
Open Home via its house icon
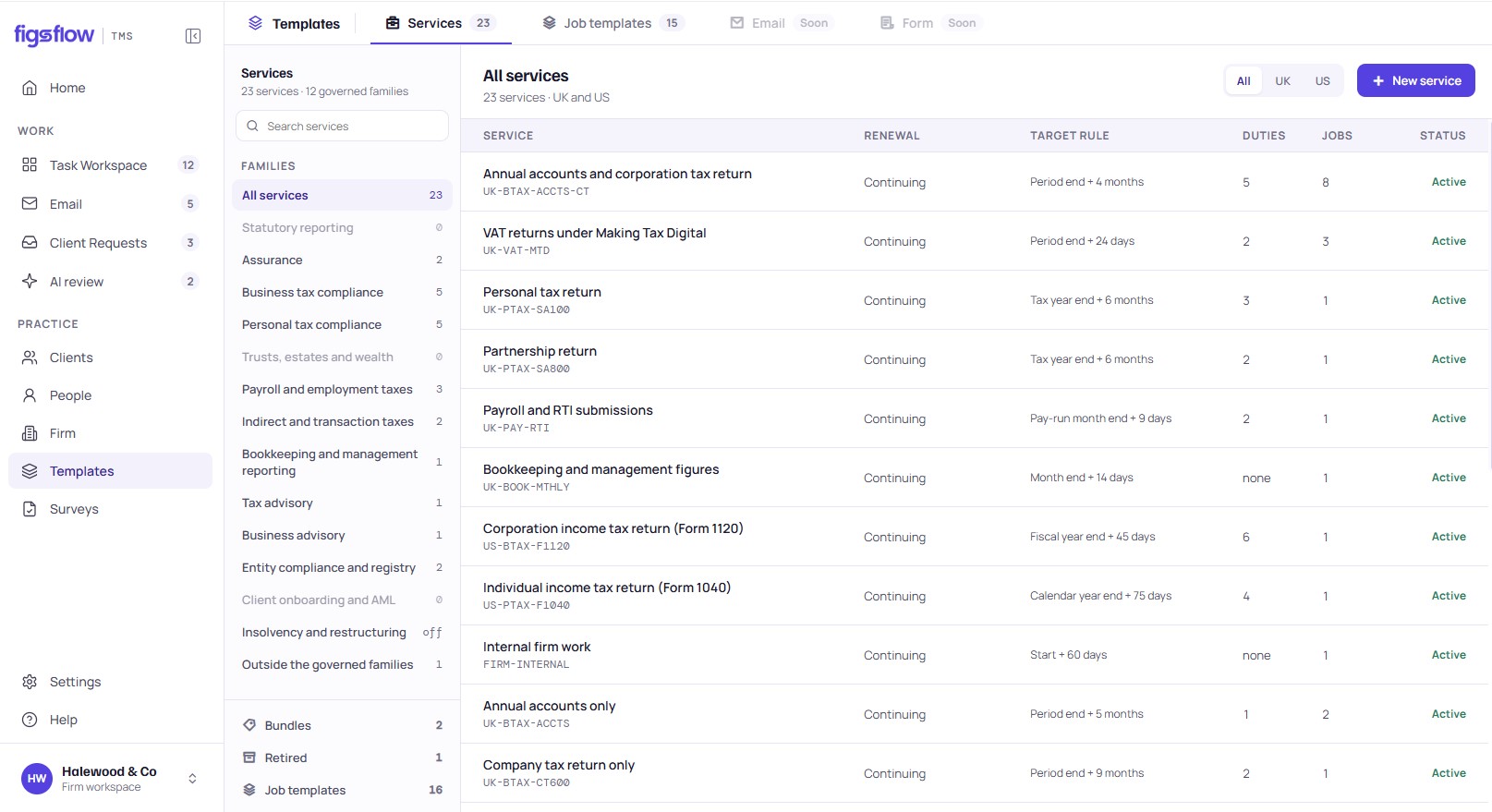click(x=30, y=88)
